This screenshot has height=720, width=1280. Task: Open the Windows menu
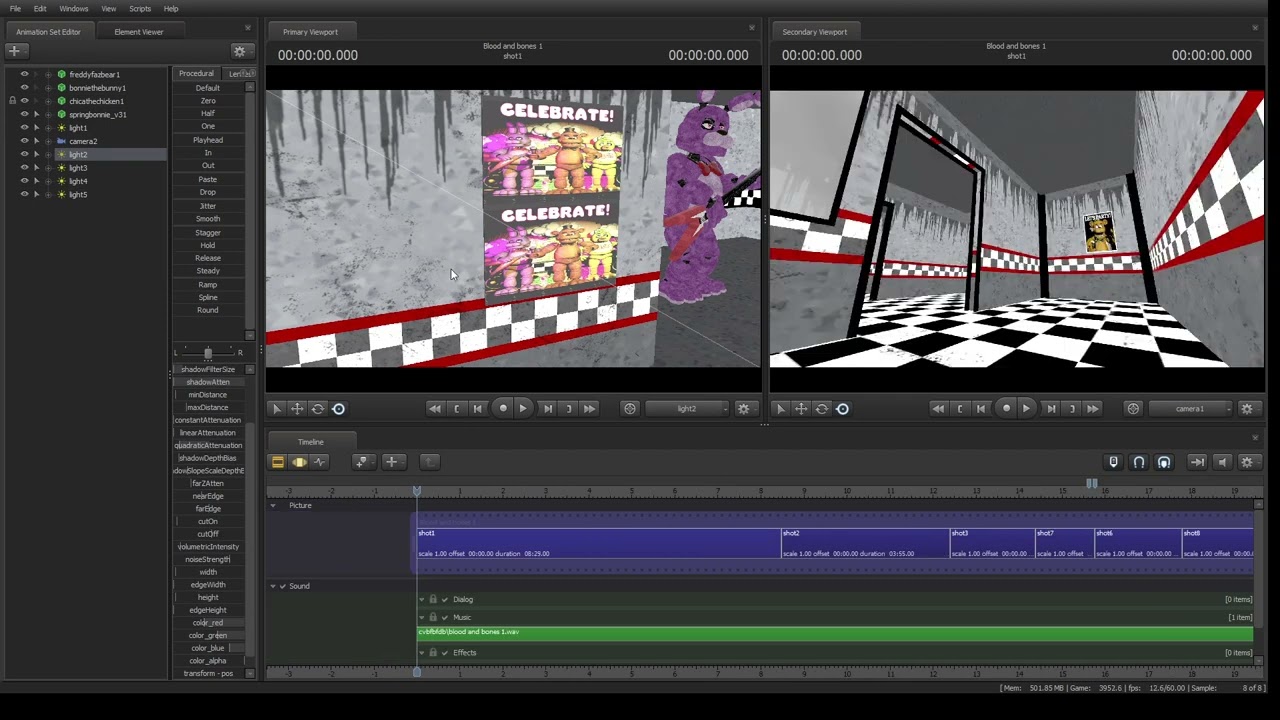click(74, 8)
